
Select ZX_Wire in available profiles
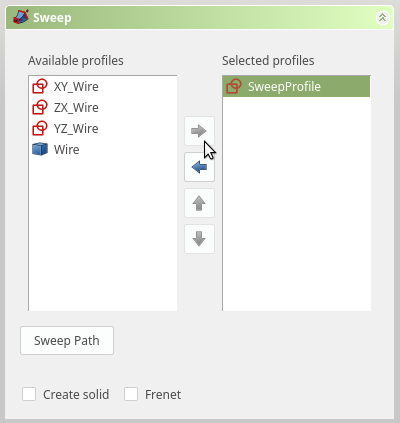coord(103,107)
